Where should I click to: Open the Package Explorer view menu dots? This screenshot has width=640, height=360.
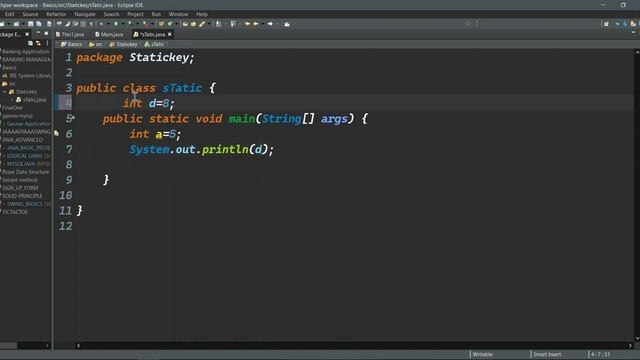(47, 43)
